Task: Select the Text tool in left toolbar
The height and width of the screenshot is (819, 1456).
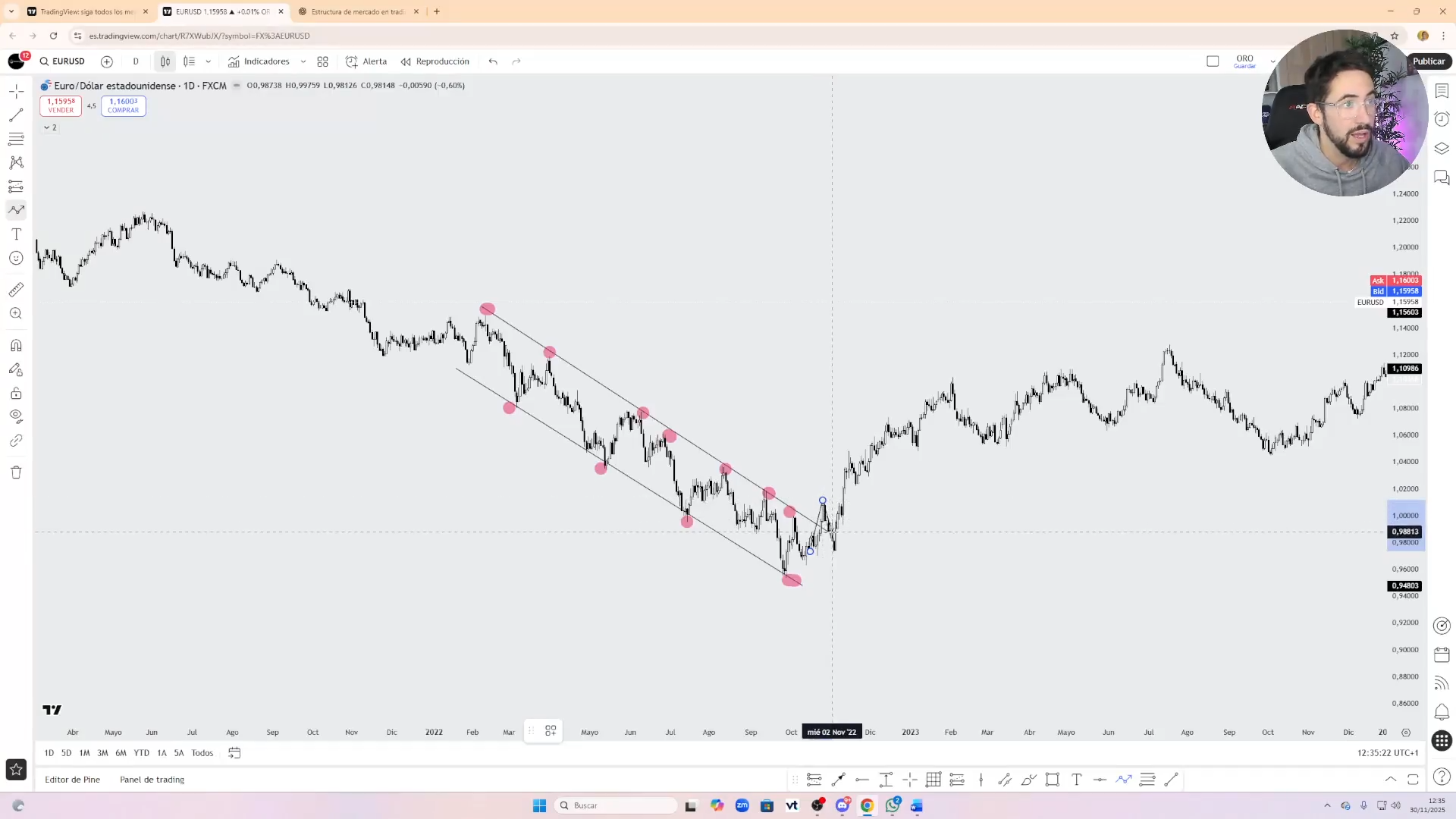Action: pyautogui.click(x=16, y=234)
